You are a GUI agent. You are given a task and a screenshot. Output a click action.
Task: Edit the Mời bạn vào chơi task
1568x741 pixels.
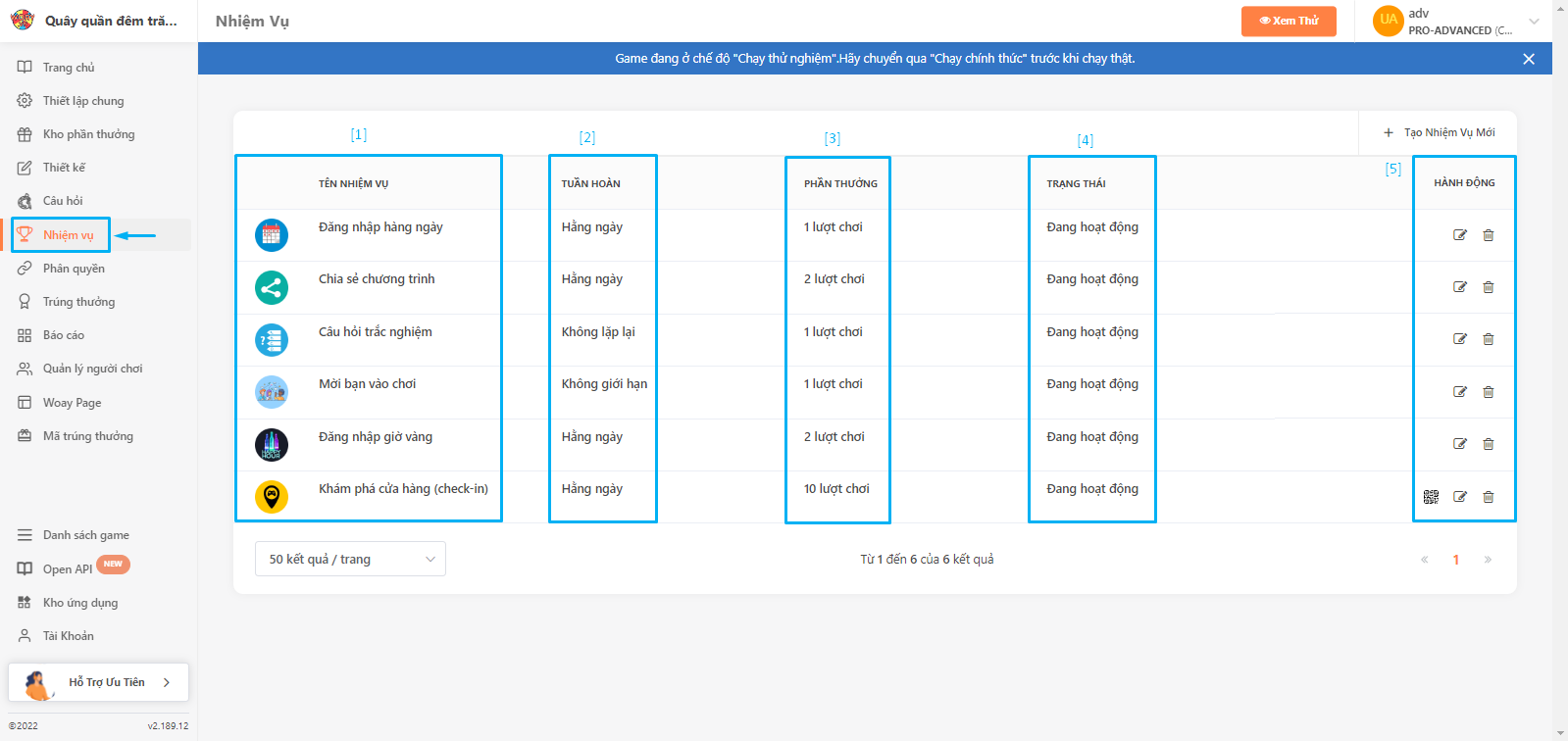pyautogui.click(x=1459, y=392)
